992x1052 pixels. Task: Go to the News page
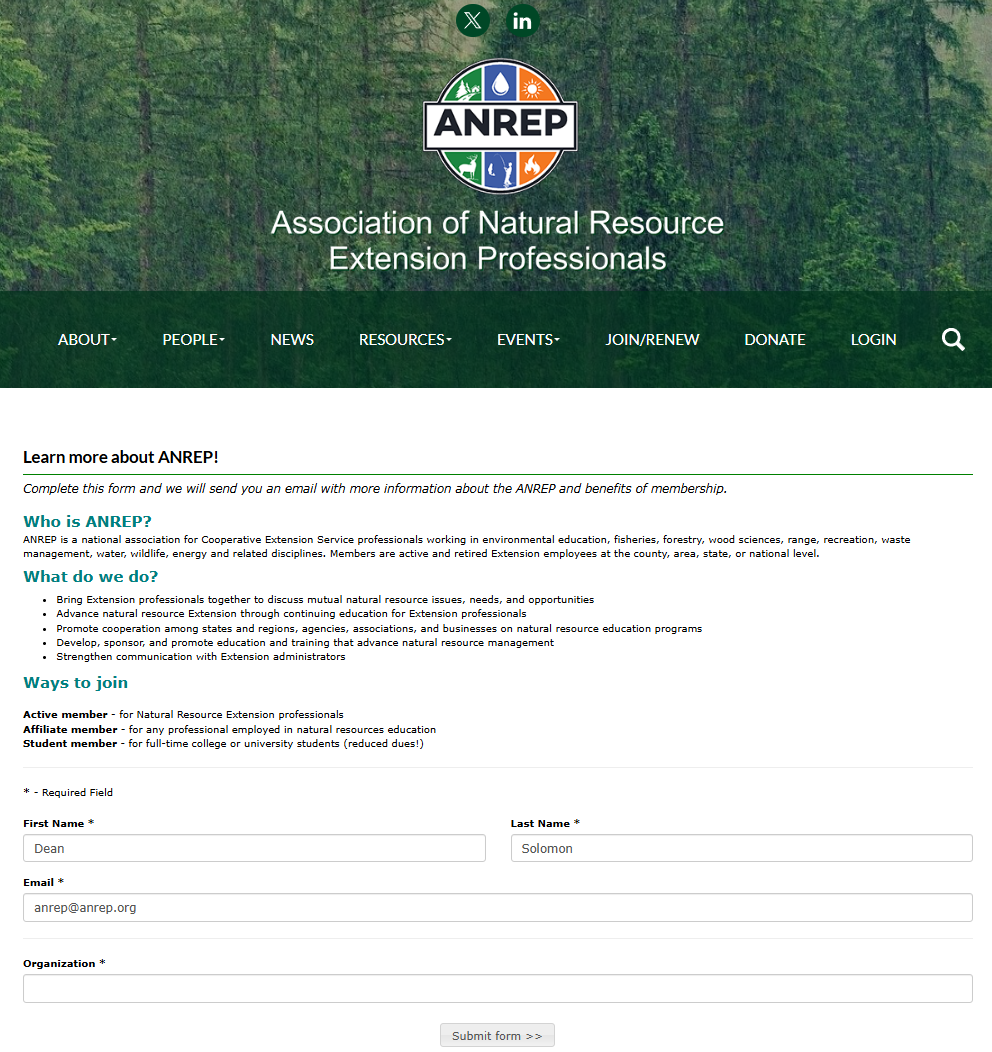(x=292, y=339)
